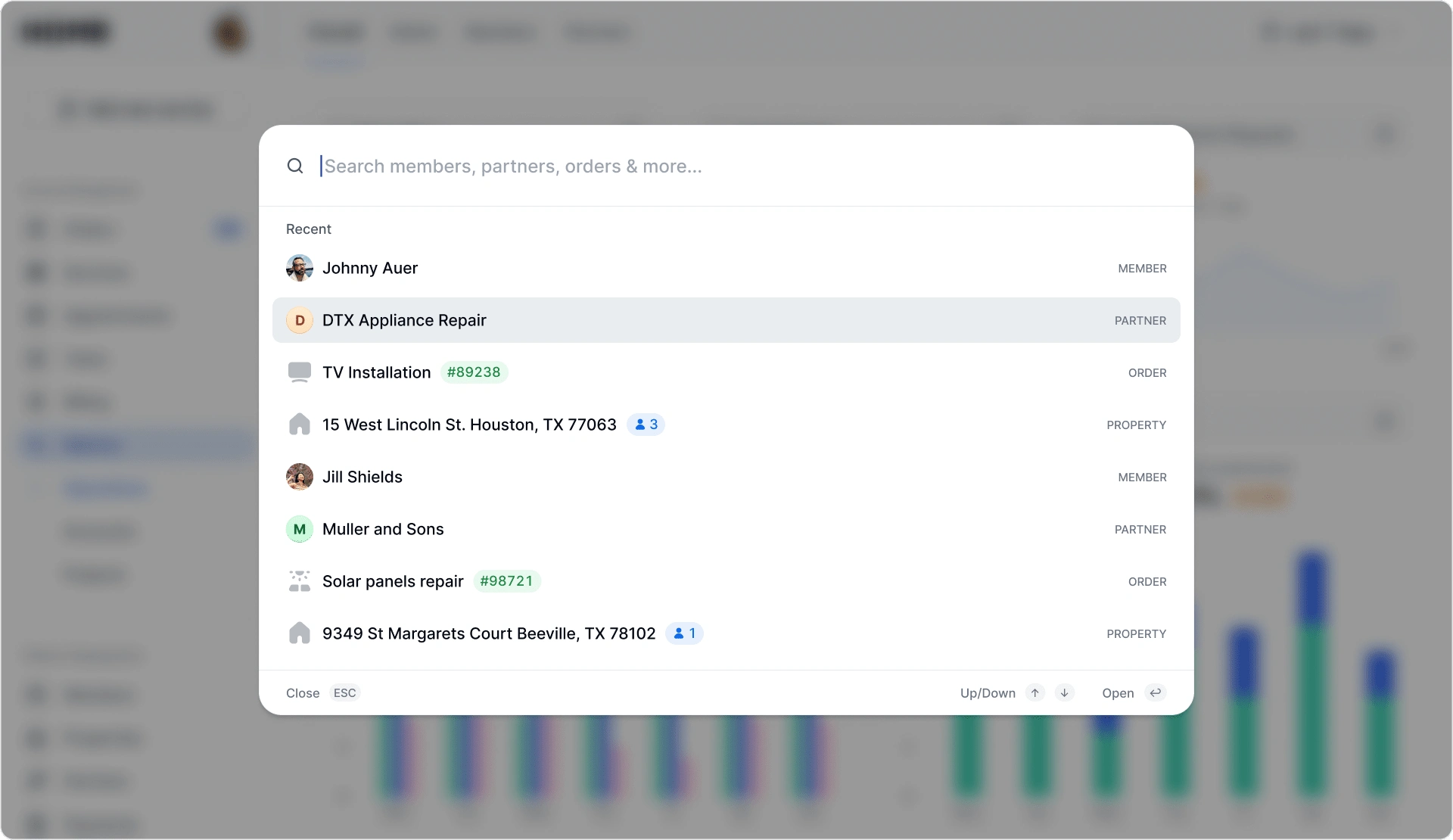Open order tag #89238

pos(474,372)
